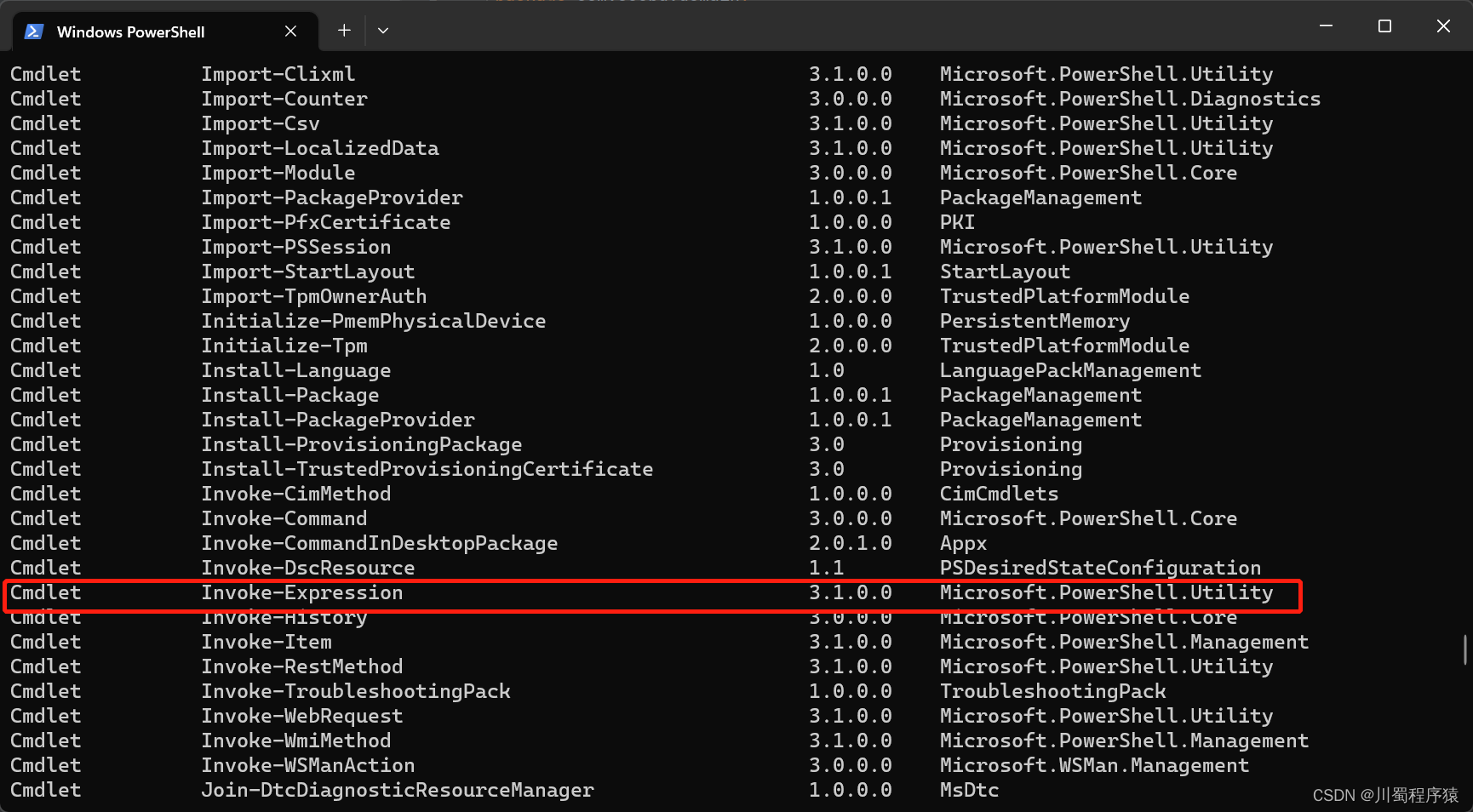Viewport: 1473px width, 812px height.
Task: Click the Install-Package cmdlet name
Action: click(x=290, y=395)
